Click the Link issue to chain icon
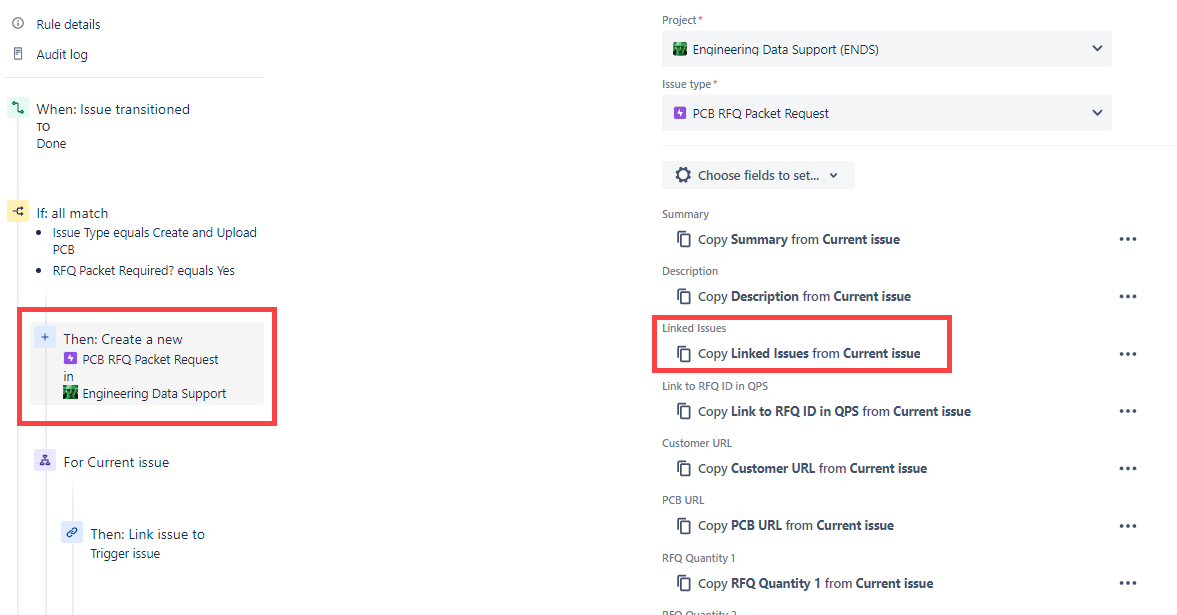 [x=72, y=532]
